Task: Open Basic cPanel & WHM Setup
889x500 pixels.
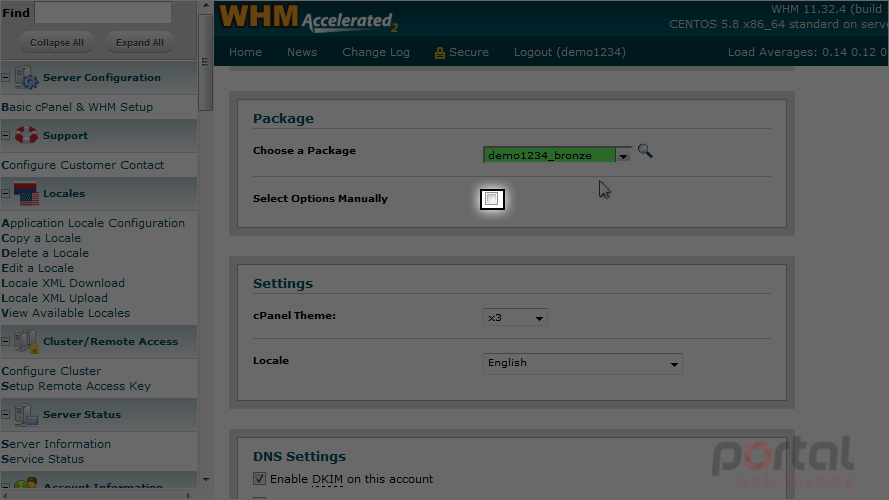Action: coord(77,107)
